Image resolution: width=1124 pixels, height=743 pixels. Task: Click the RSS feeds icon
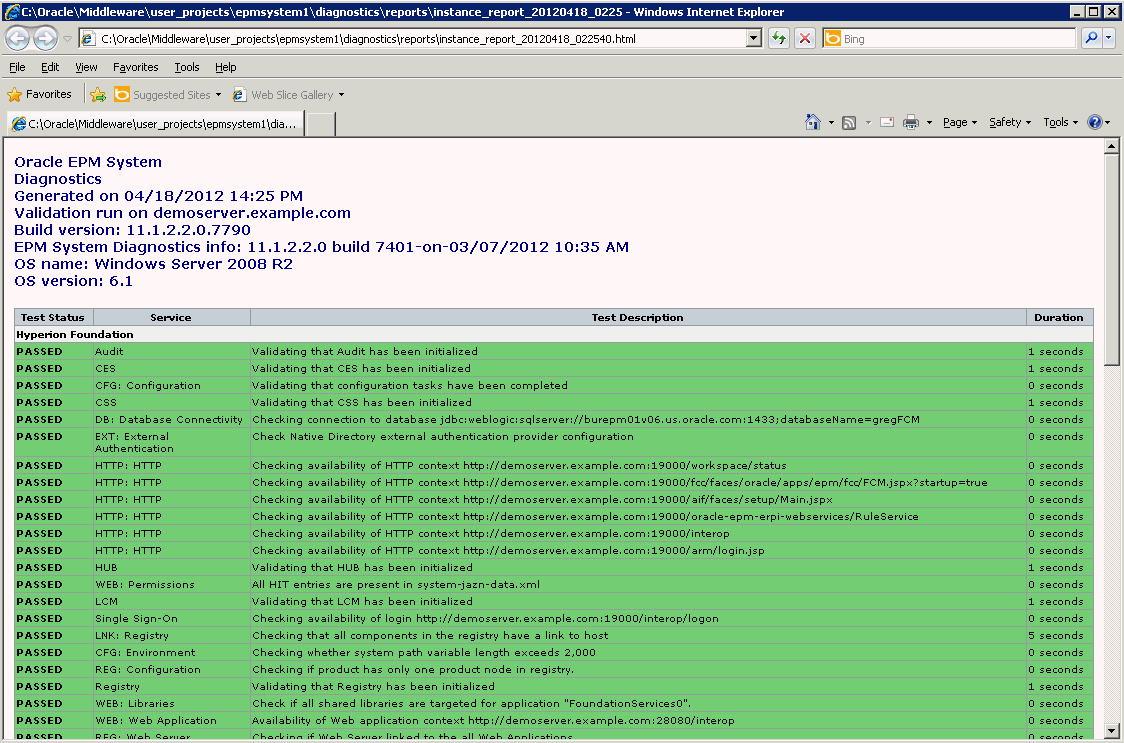coord(847,121)
